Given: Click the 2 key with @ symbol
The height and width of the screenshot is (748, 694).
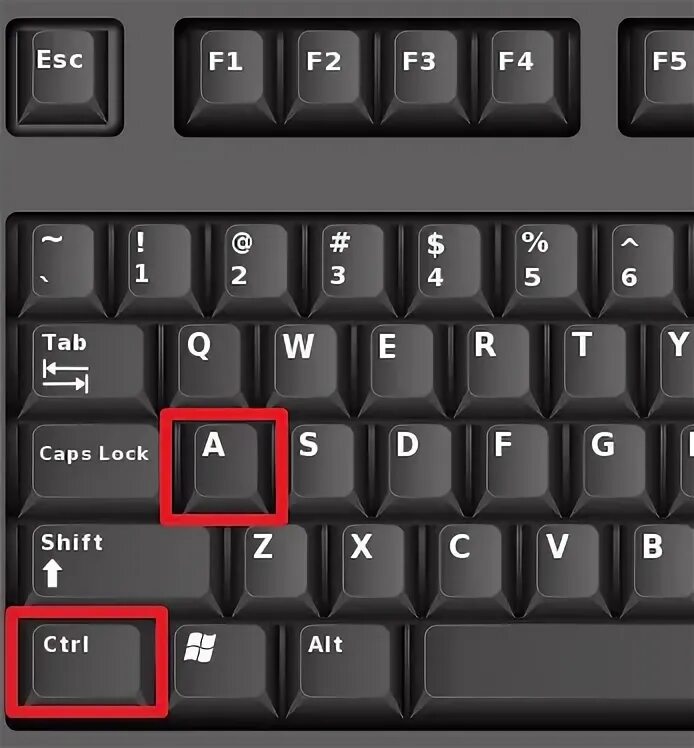Looking at the screenshot, I should (256, 268).
